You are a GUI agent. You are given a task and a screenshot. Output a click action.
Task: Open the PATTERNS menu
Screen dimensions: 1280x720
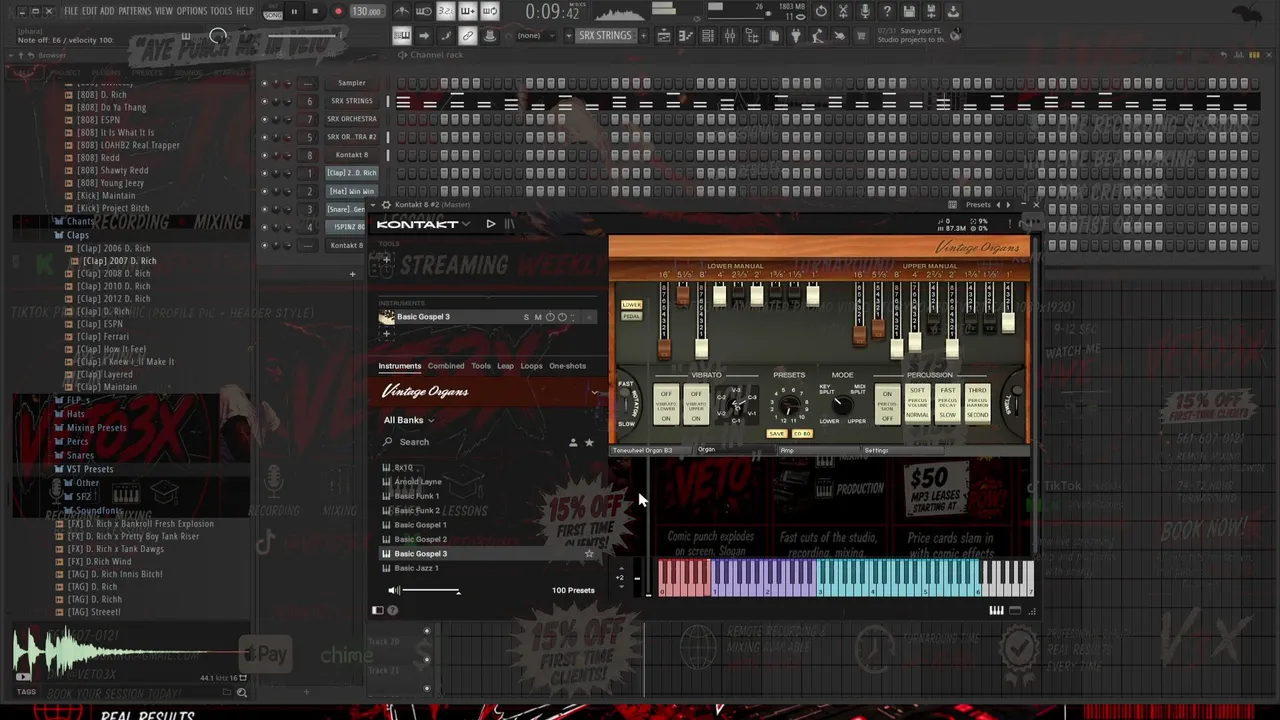pos(135,11)
